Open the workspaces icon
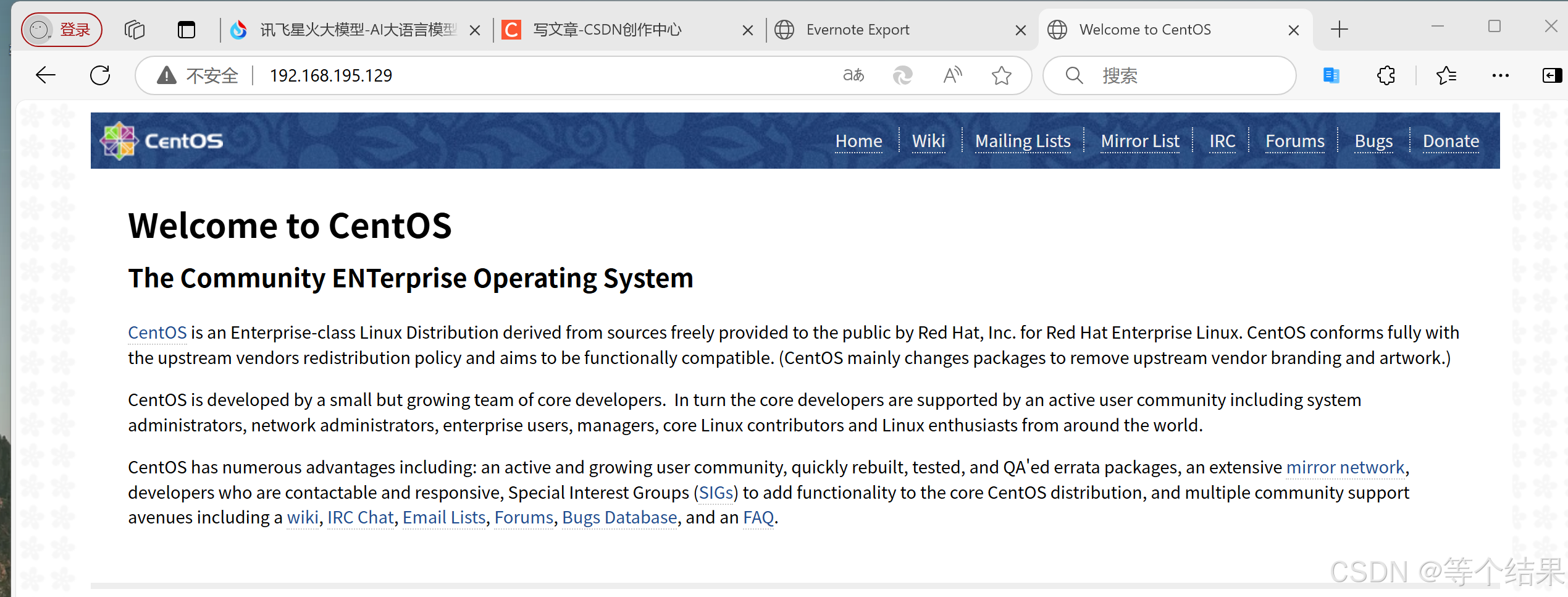The image size is (1568, 597). [x=135, y=30]
